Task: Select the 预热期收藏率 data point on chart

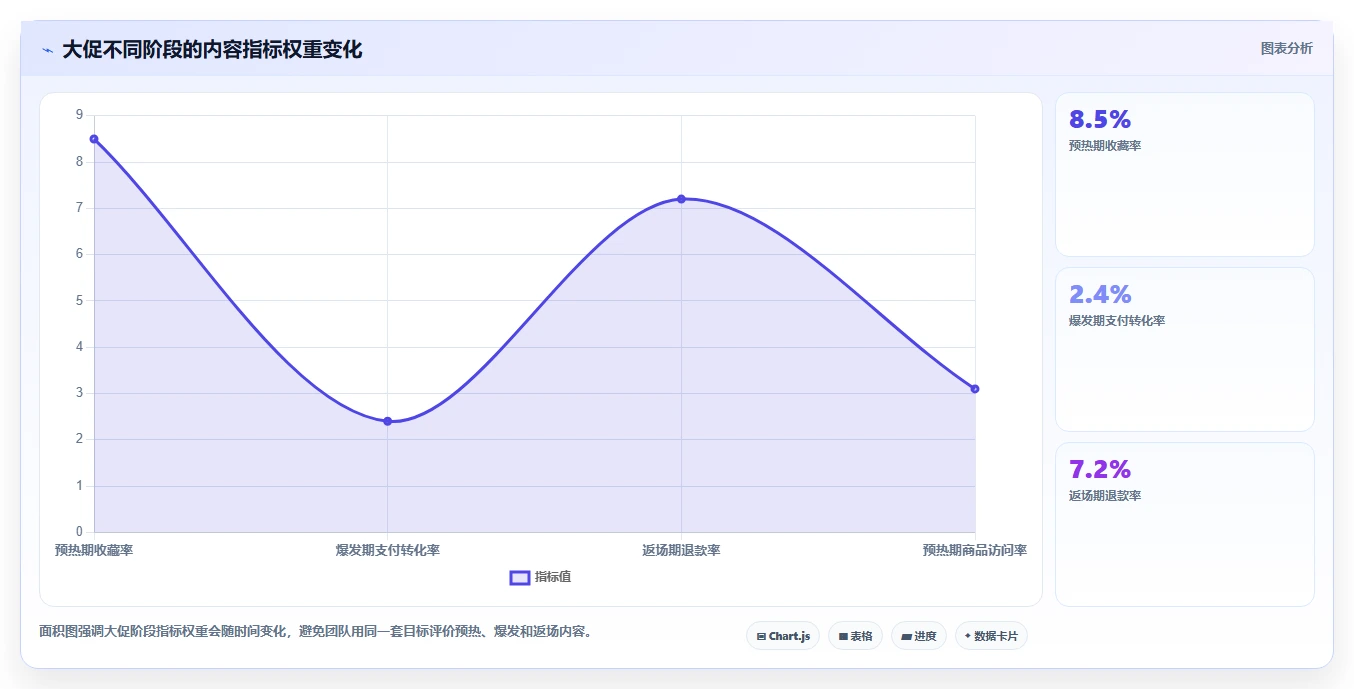Action: point(94,139)
